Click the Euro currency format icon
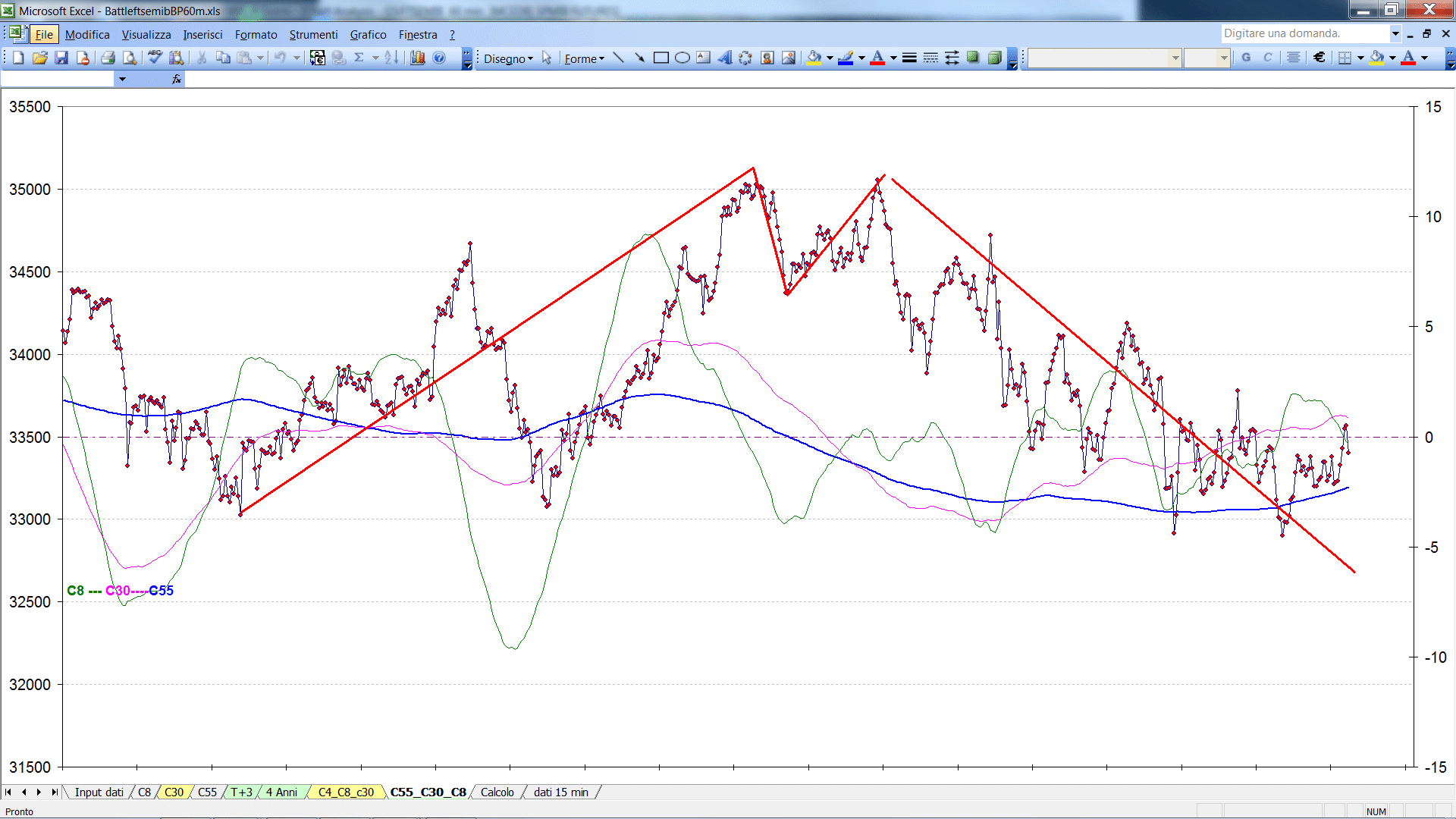The image size is (1456, 819). point(1319,58)
